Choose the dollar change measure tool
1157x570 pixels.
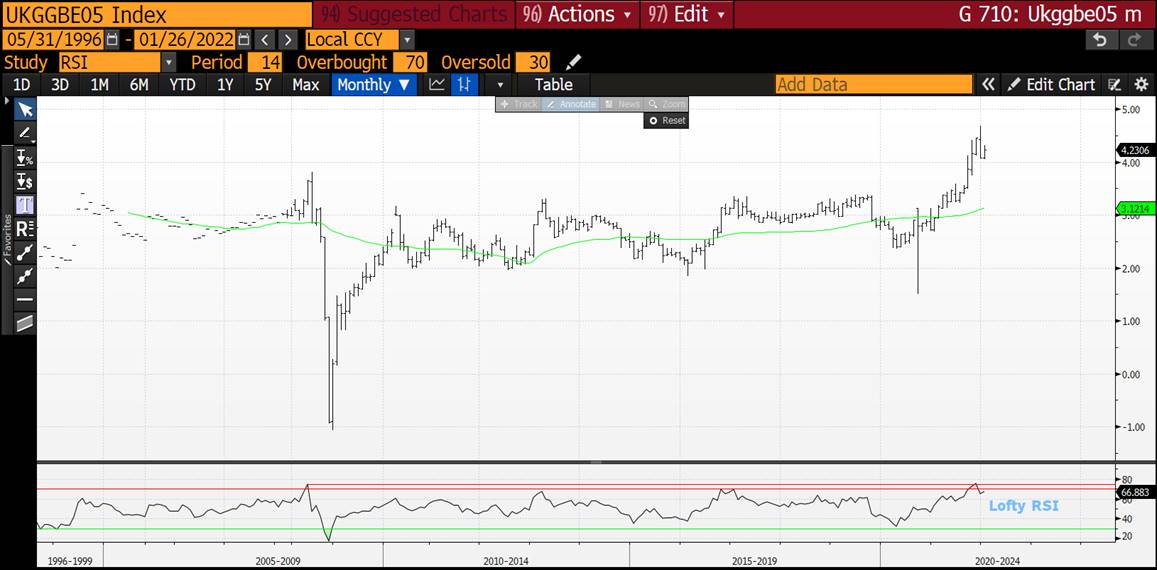(26, 181)
